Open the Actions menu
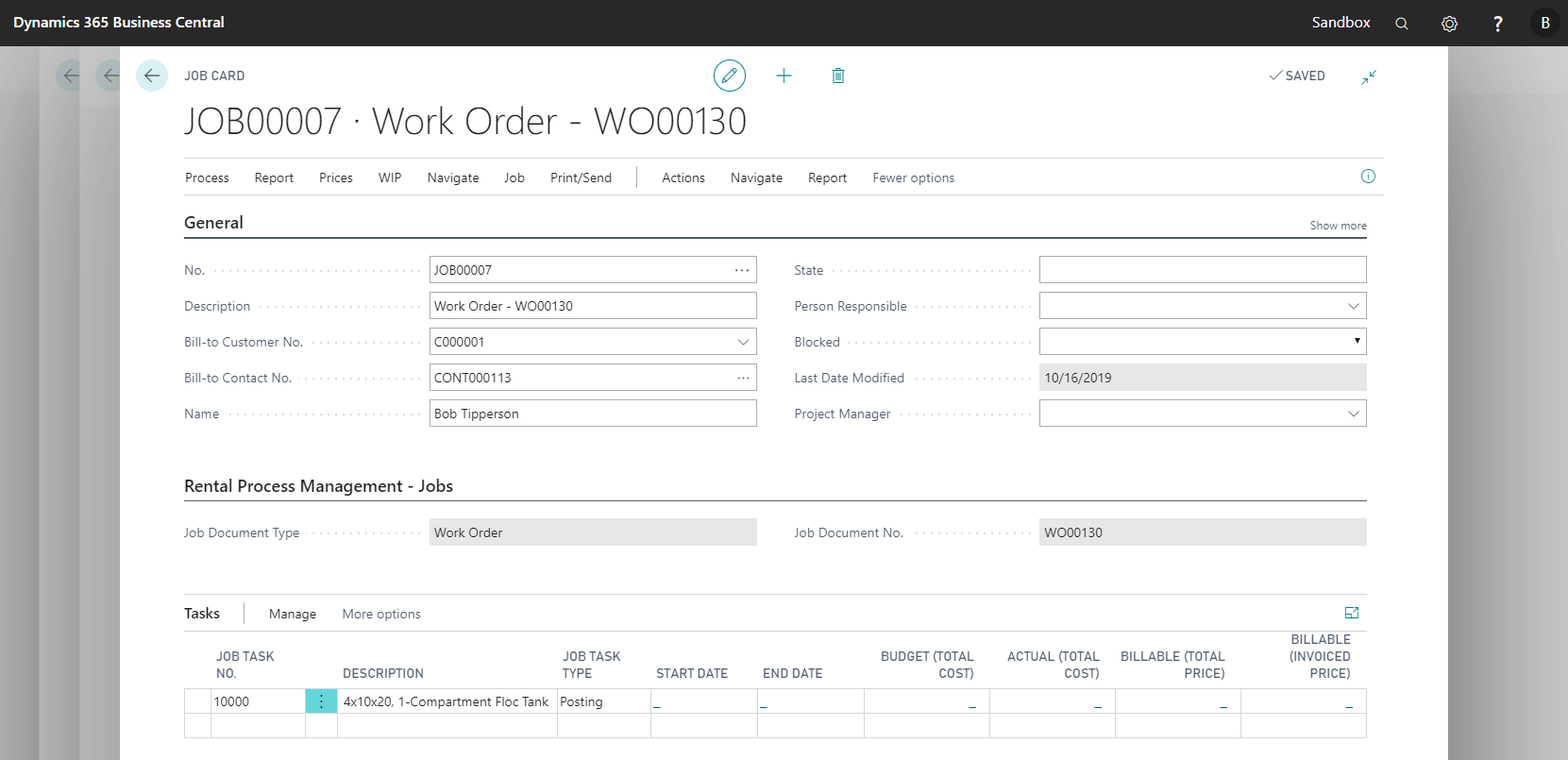 pos(683,177)
